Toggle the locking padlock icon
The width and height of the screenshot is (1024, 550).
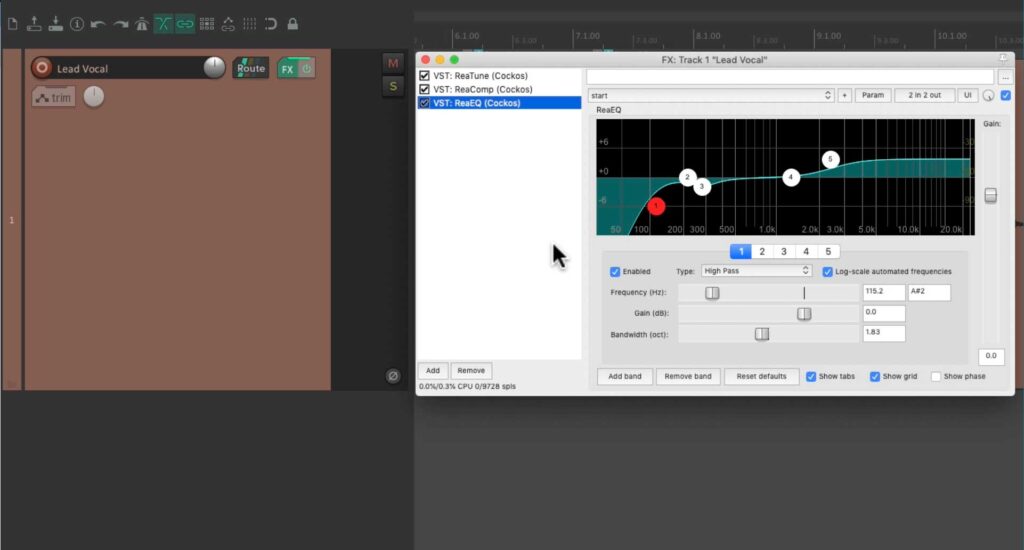pos(293,24)
